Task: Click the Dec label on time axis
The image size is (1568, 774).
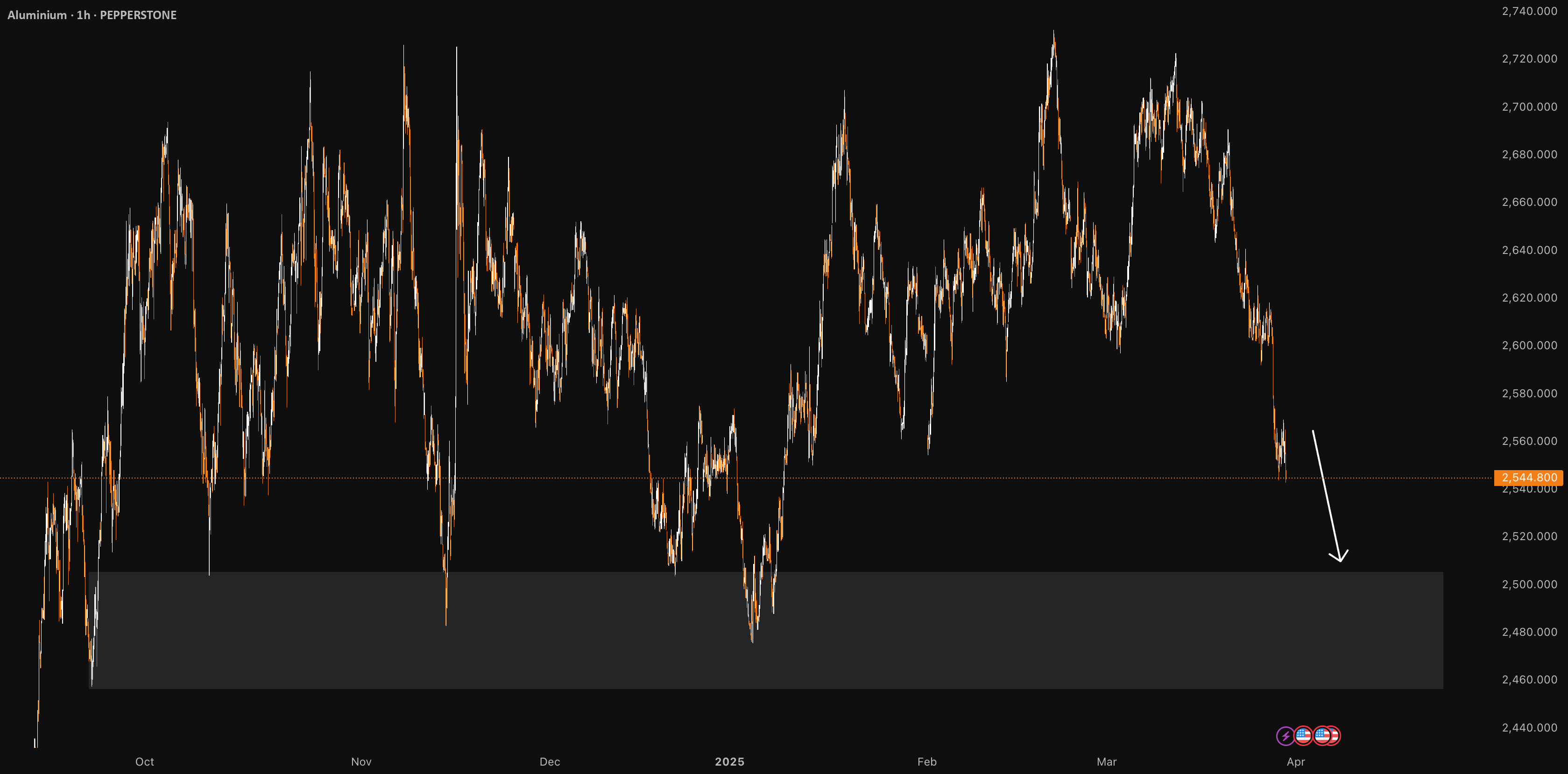Action: point(550,762)
